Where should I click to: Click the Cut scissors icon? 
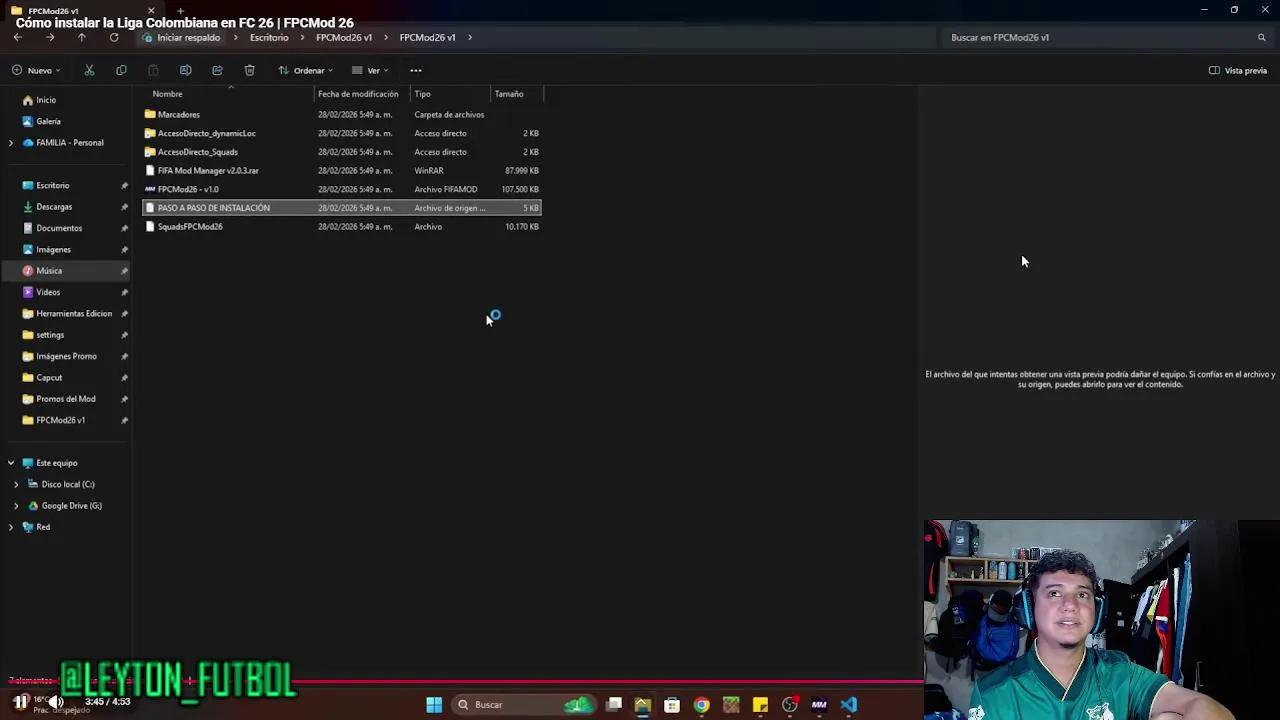89,70
